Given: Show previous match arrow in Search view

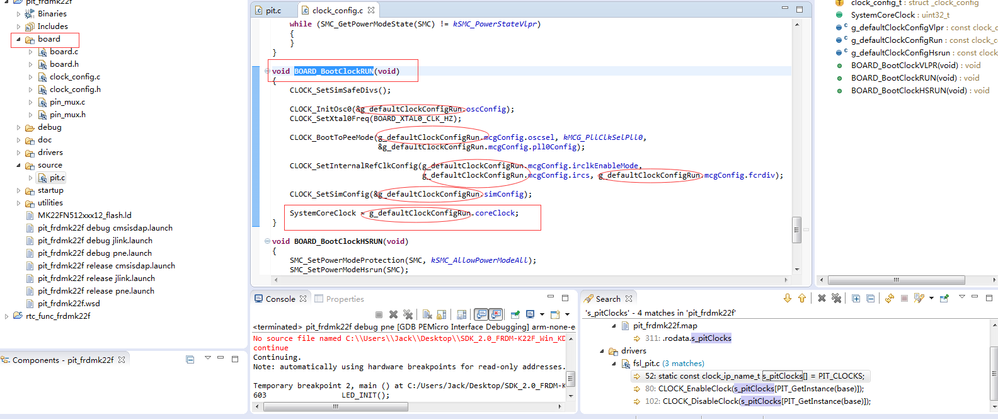Looking at the screenshot, I should [x=802, y=298].
